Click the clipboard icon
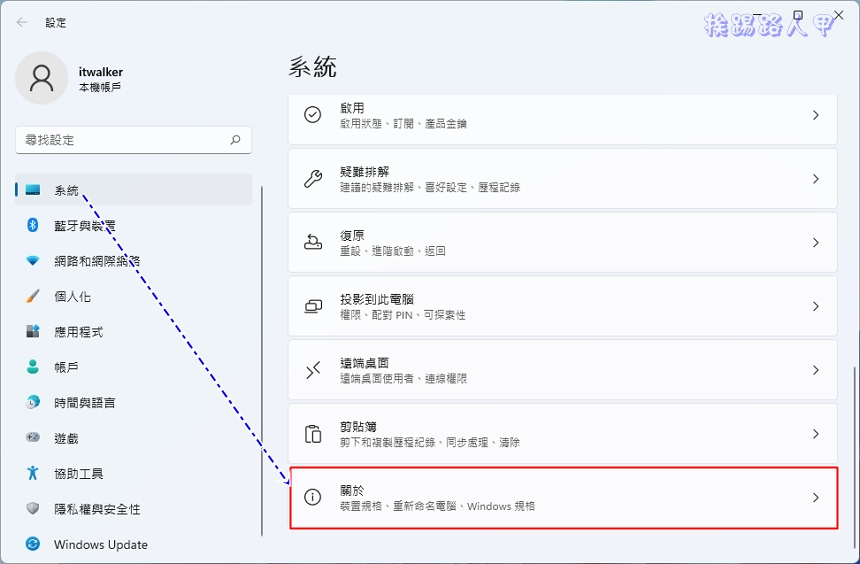Image resolution: width=860 pixels, height=564 pixels. pyautogui.click(x=313, y=434)
